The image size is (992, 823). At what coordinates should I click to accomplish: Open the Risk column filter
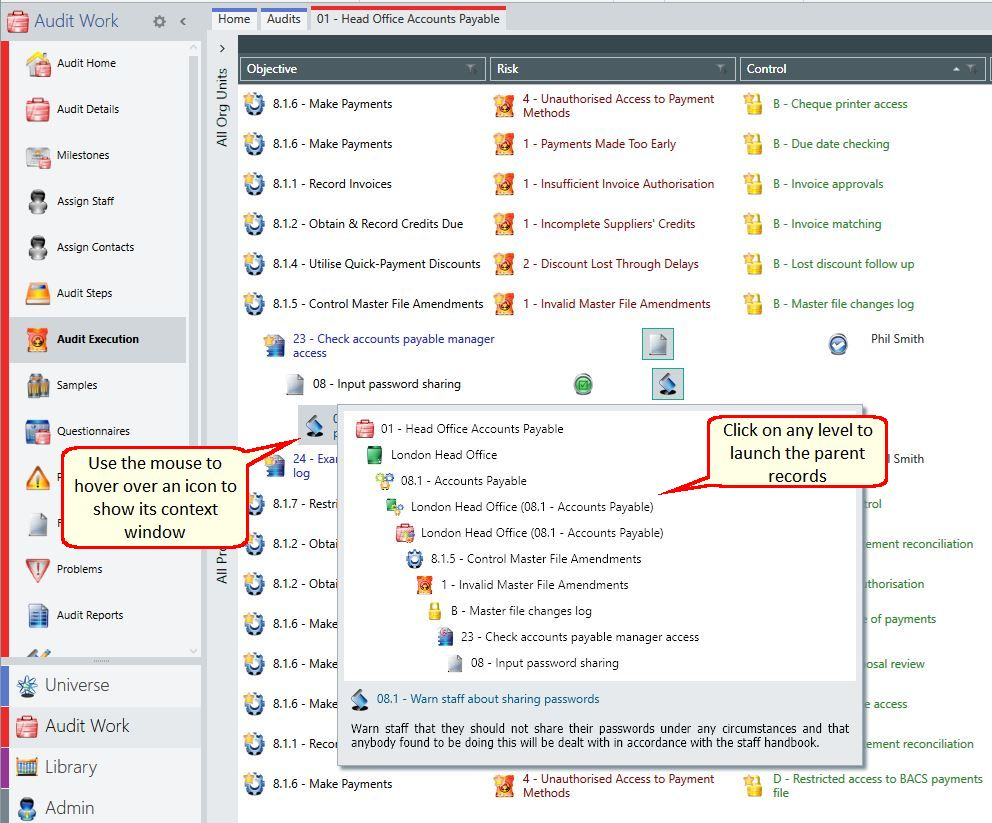[721, 68]
